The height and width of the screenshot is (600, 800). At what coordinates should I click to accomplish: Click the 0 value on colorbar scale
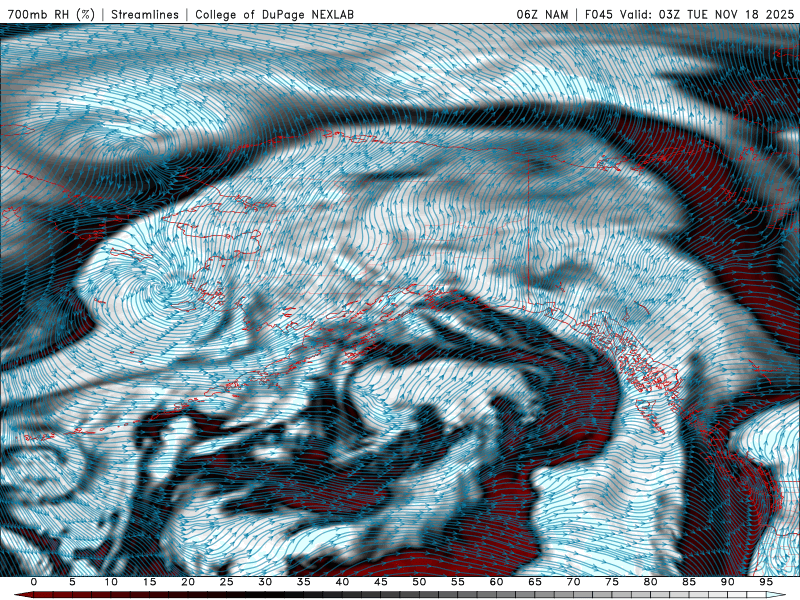pyautogui.click(x=34, y=582)
